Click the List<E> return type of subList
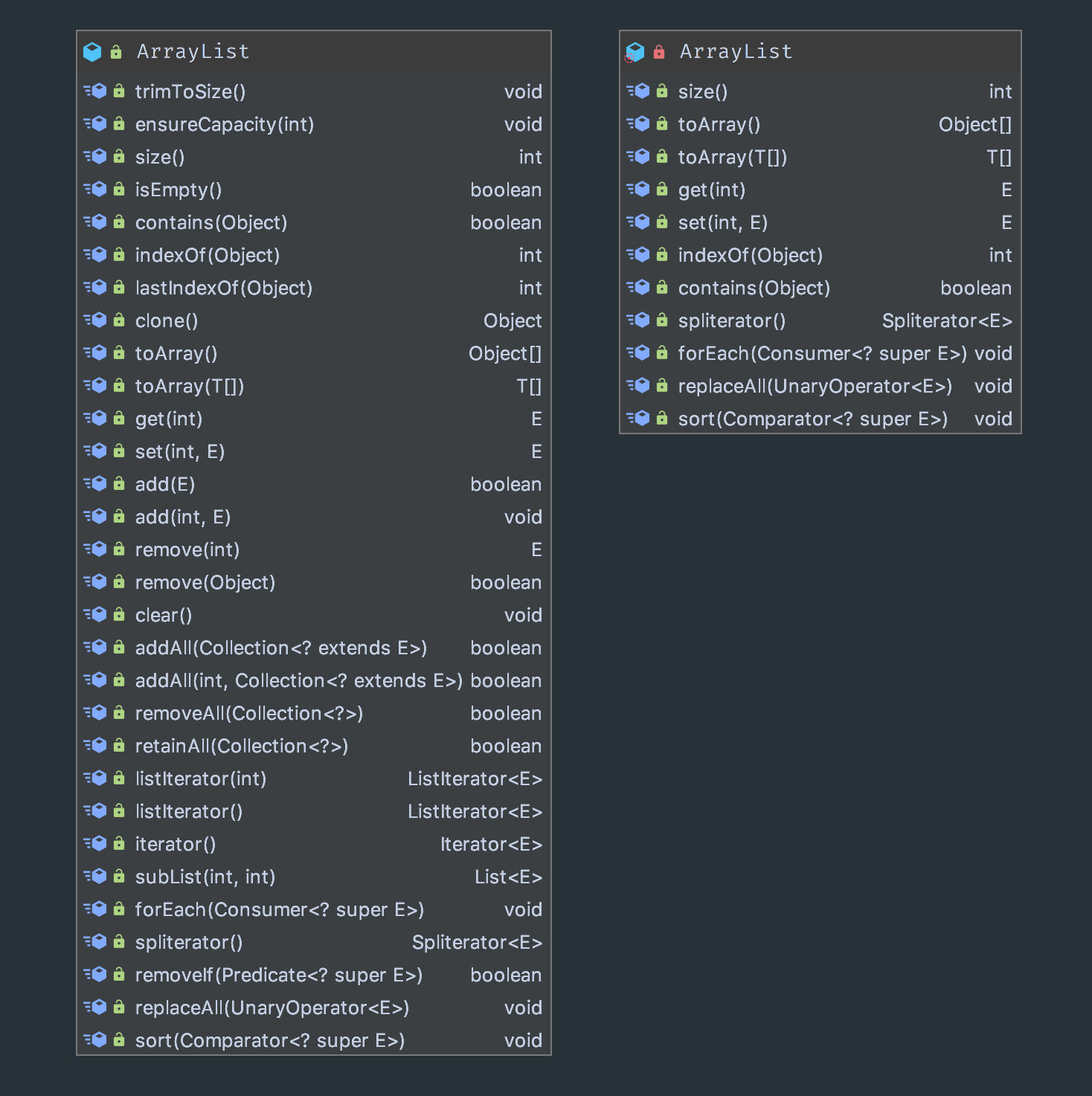Image resolution: width=1092 pixels, height=1096 pixels. click(x=508, y=877)
